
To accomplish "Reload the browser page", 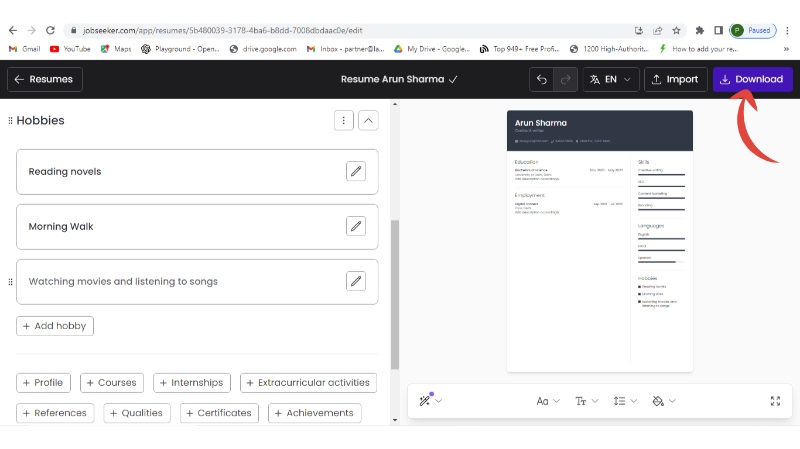I will (50, 30).
